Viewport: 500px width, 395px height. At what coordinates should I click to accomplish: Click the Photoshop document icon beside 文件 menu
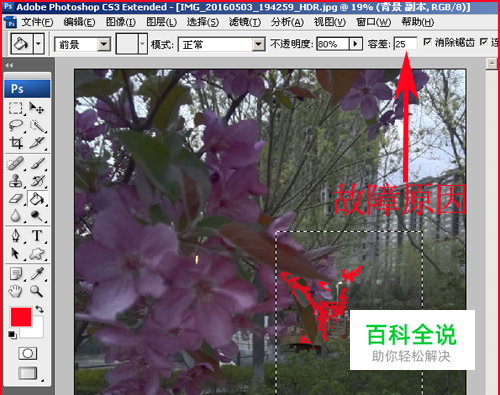click(x=10, y=22)
